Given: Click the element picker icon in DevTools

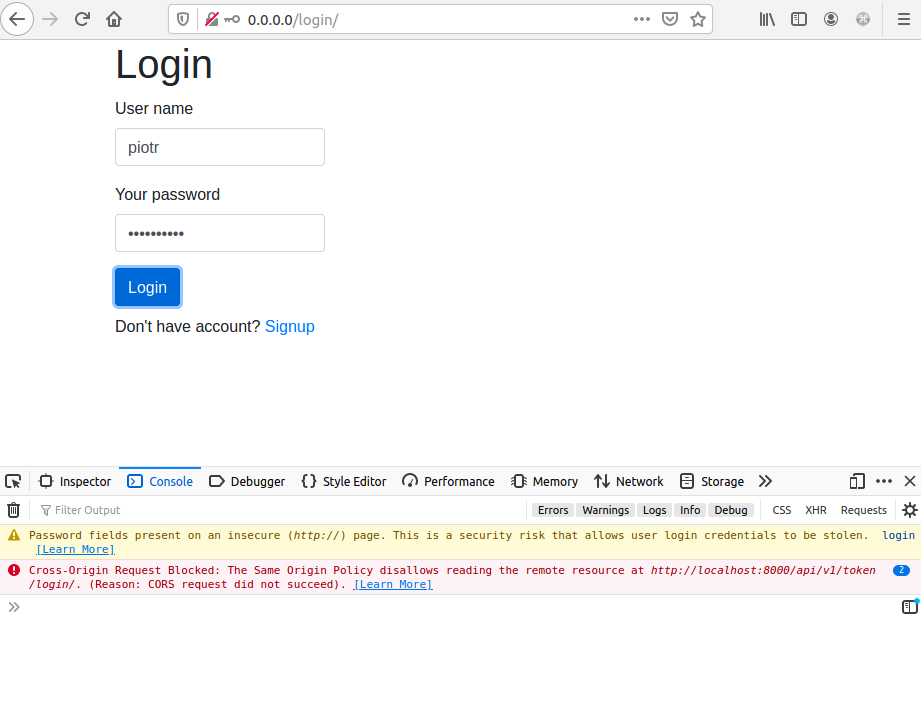Looking at the screenshot, I should point(13,481).
